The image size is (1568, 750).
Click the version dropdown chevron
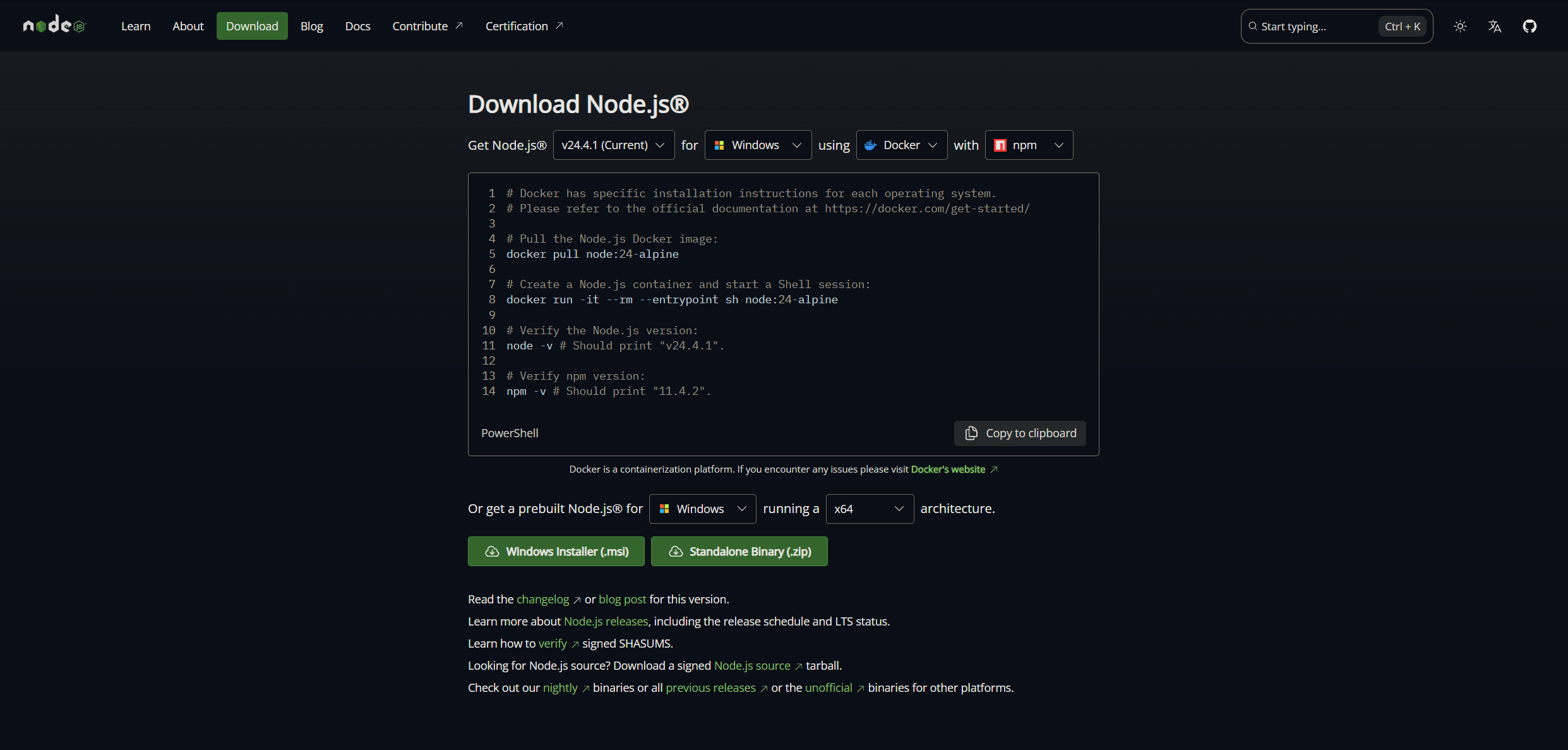[x=660, y=145]
